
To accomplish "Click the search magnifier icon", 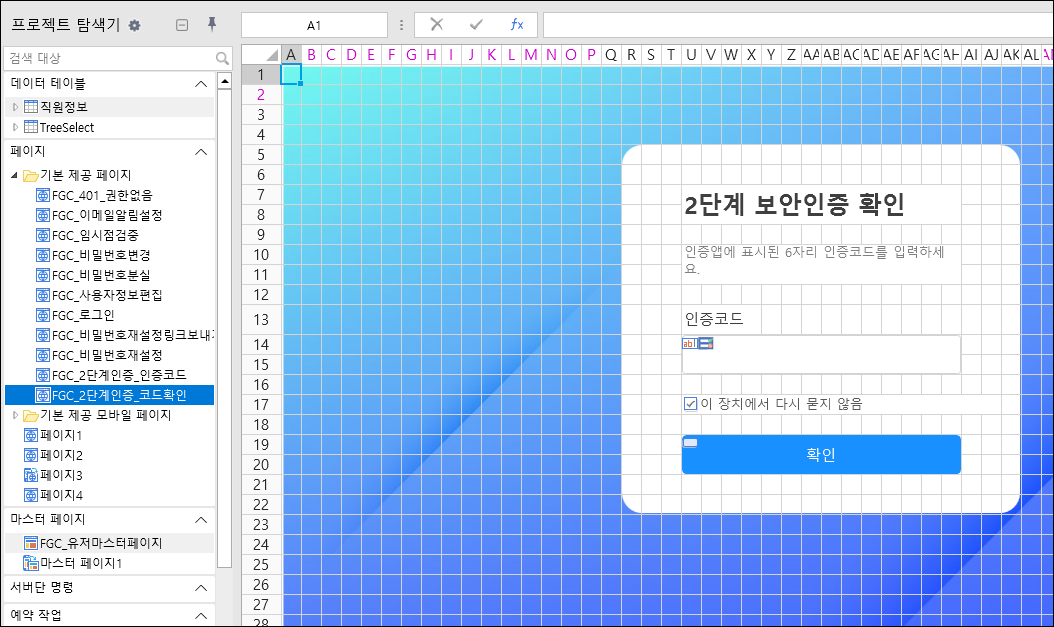I will [222, 58].
